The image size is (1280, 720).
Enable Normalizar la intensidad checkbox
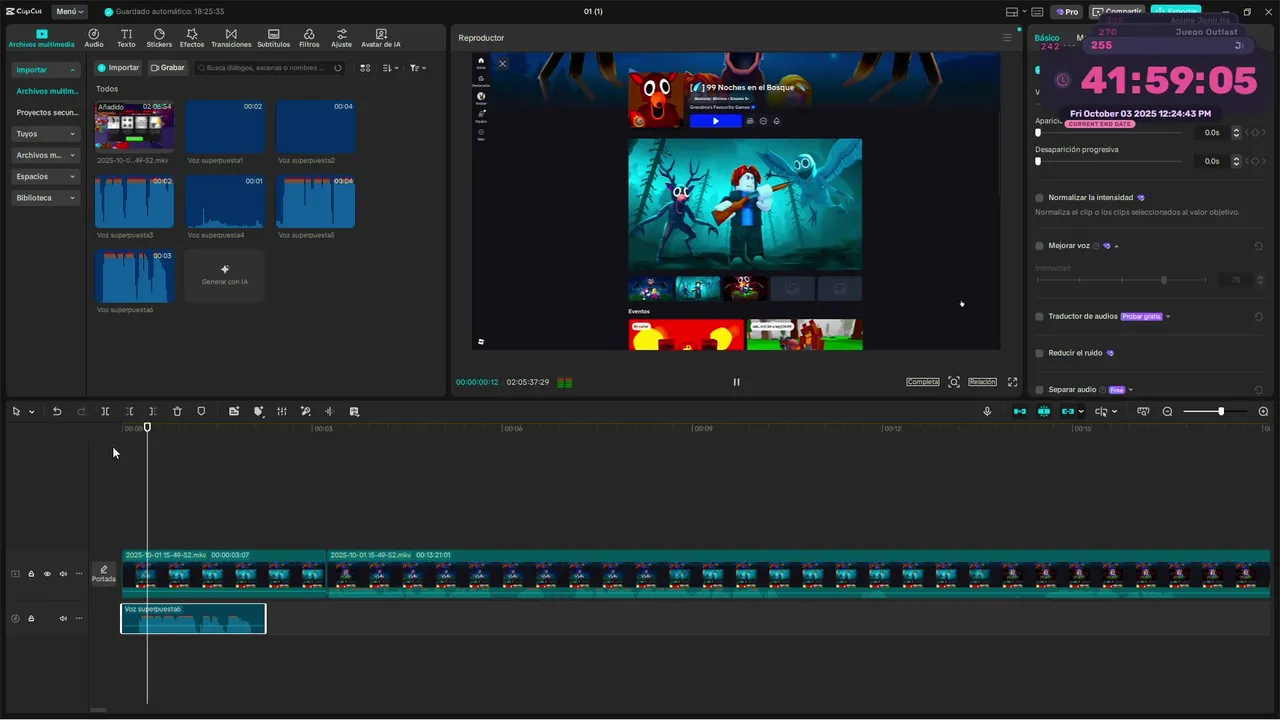pos(1040,198)
